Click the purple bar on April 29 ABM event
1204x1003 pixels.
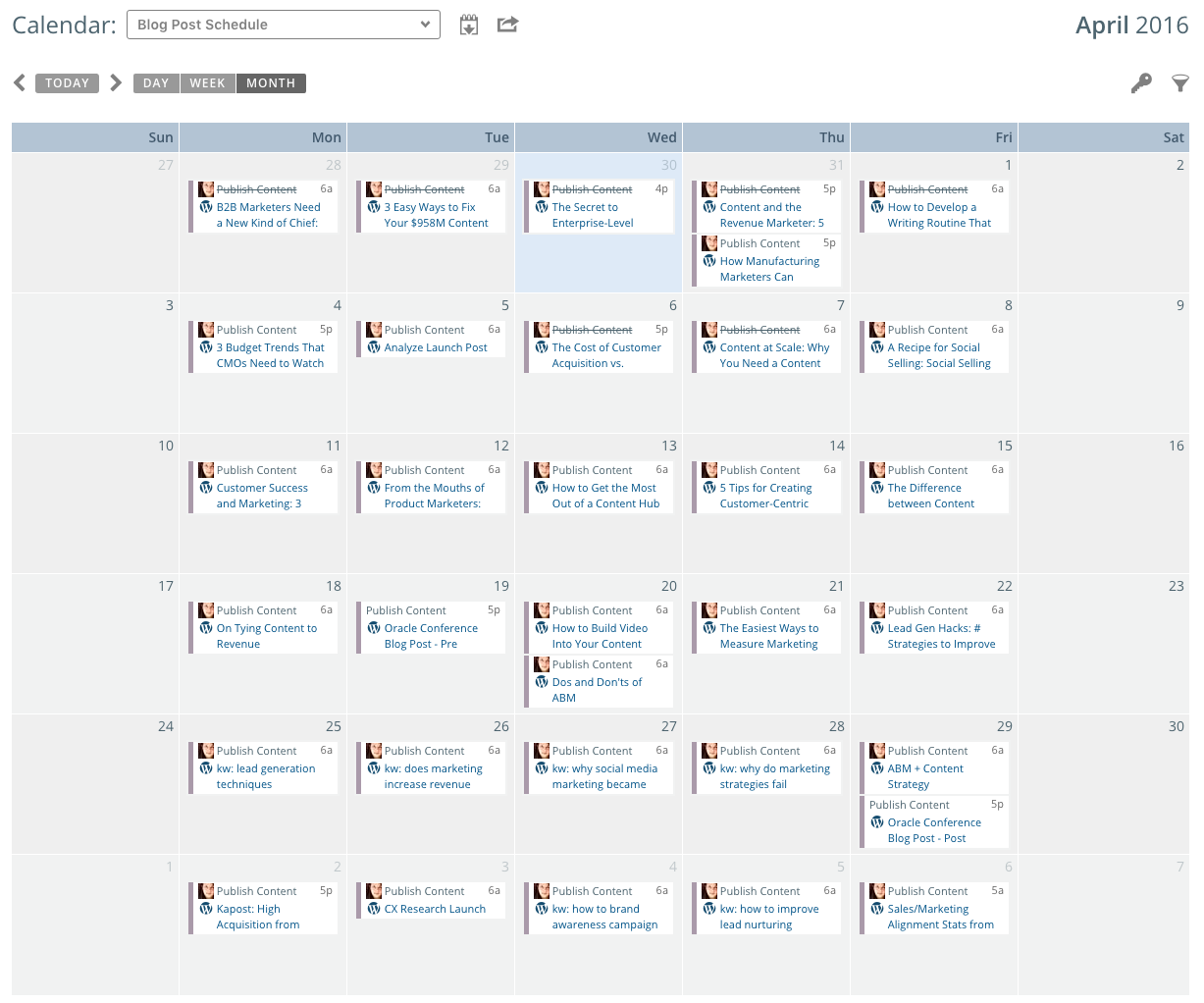tap(862, 767)
